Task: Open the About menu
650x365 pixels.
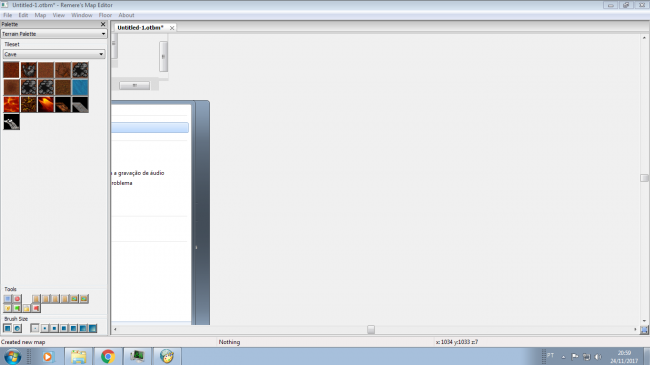Action: click(126, 15)
